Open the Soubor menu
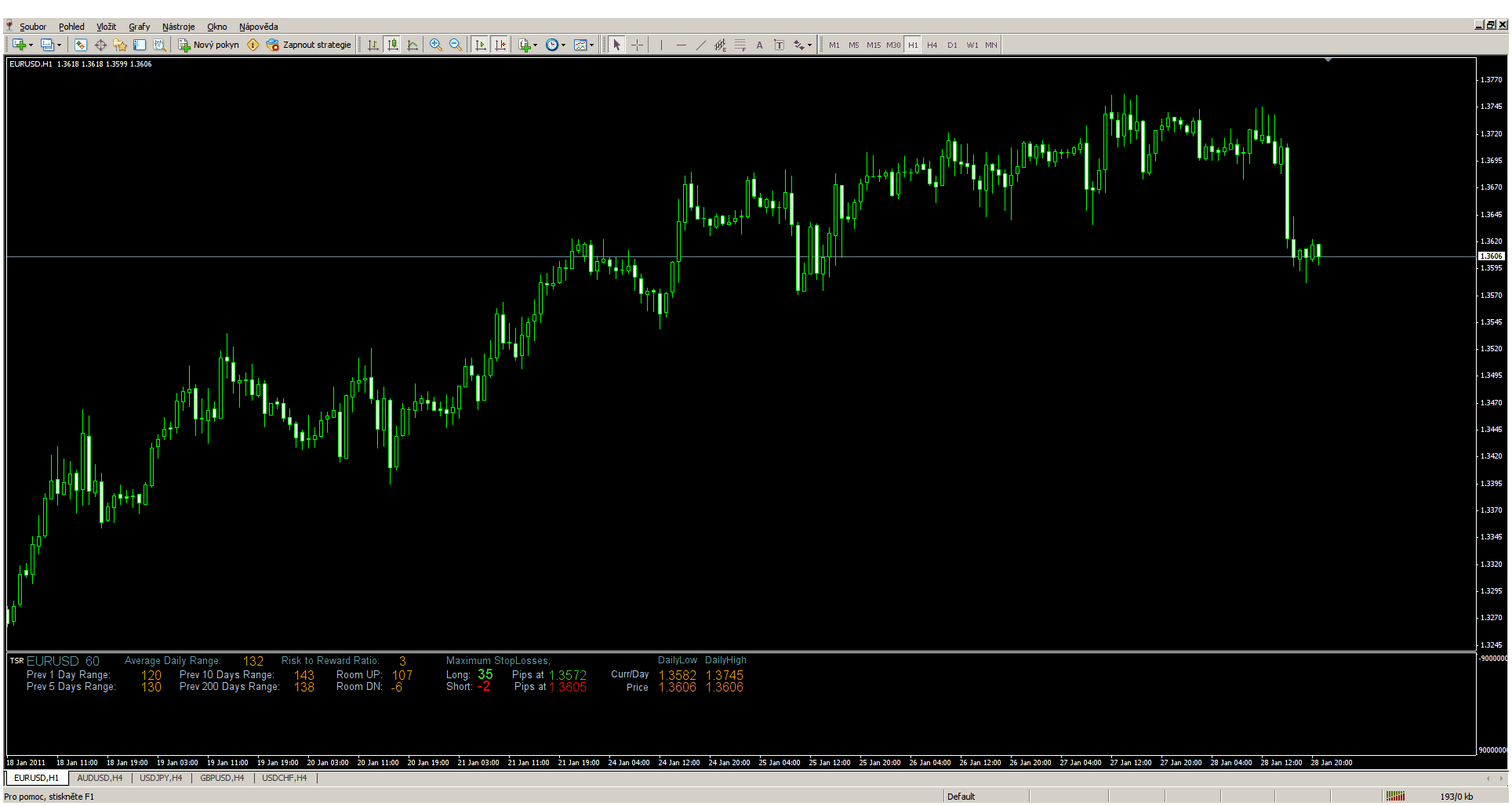Image resolution: width=1512 pixels, height=806 pixels. pyautogui.click(x=33, y=27)
